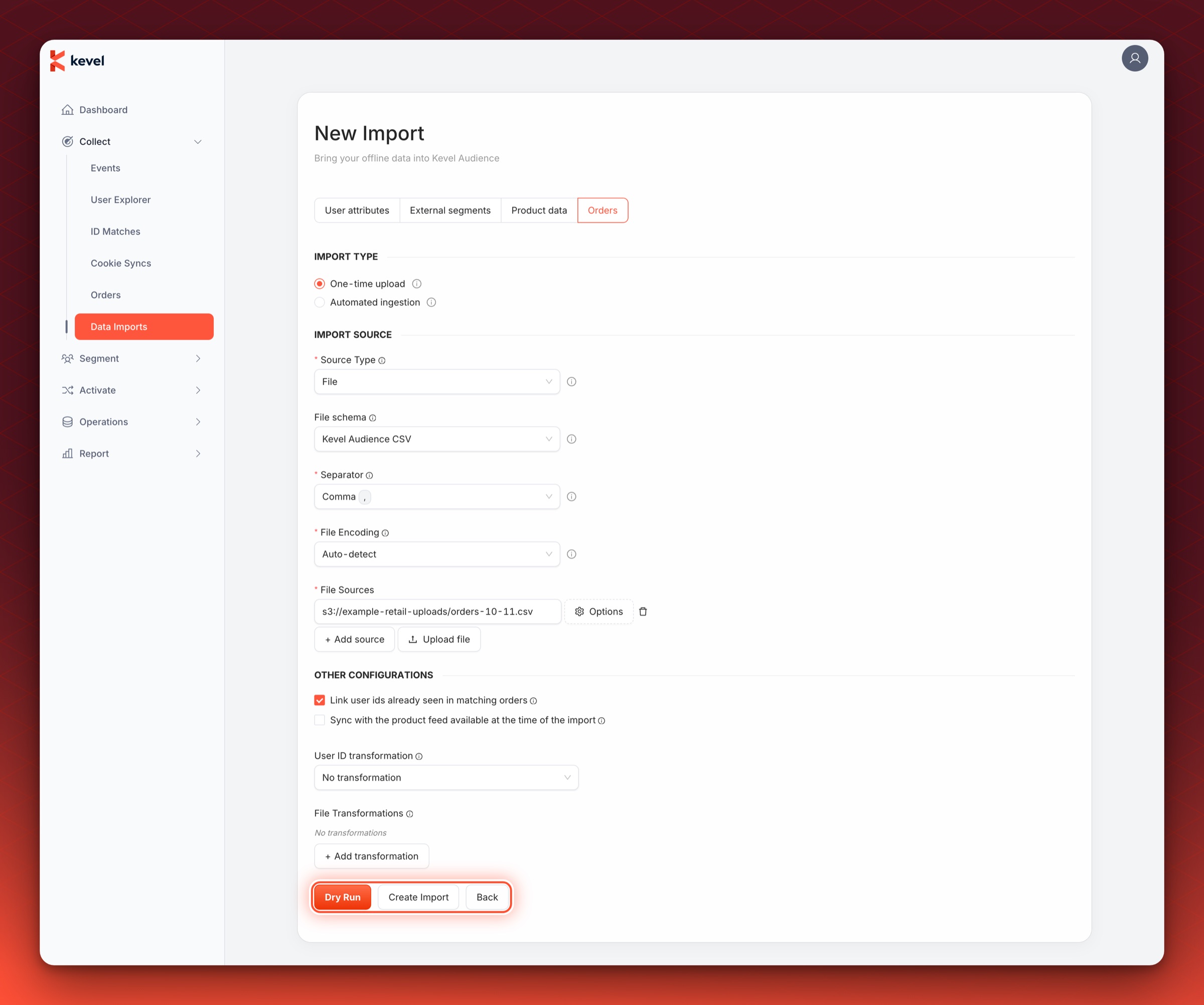Viewport: 1204px width, 1005px height.
Task: Click the info icon right of Kevel Audience CSV dropdown
Action: (571, 439)
